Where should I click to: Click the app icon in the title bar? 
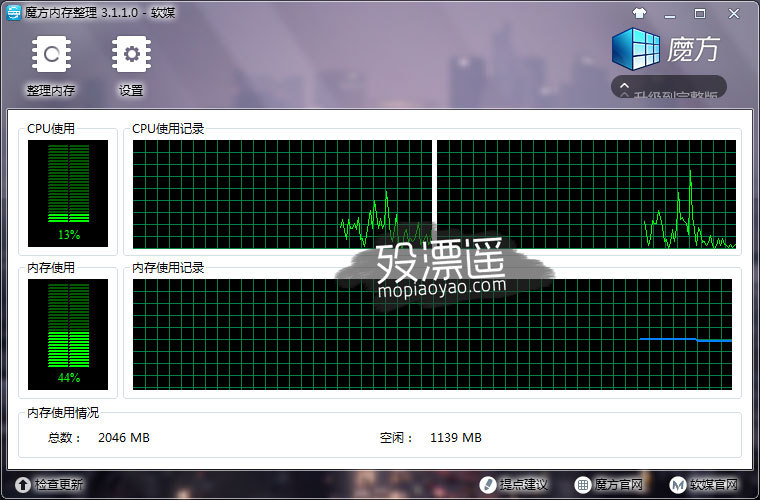(x=14, y=13)
